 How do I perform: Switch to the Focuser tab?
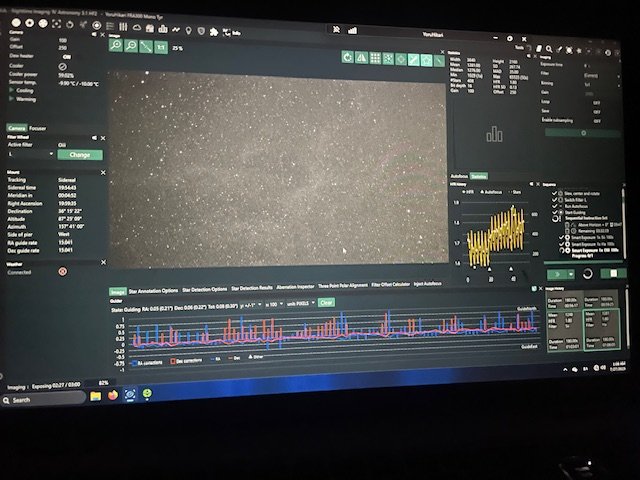tap(37, 129)
